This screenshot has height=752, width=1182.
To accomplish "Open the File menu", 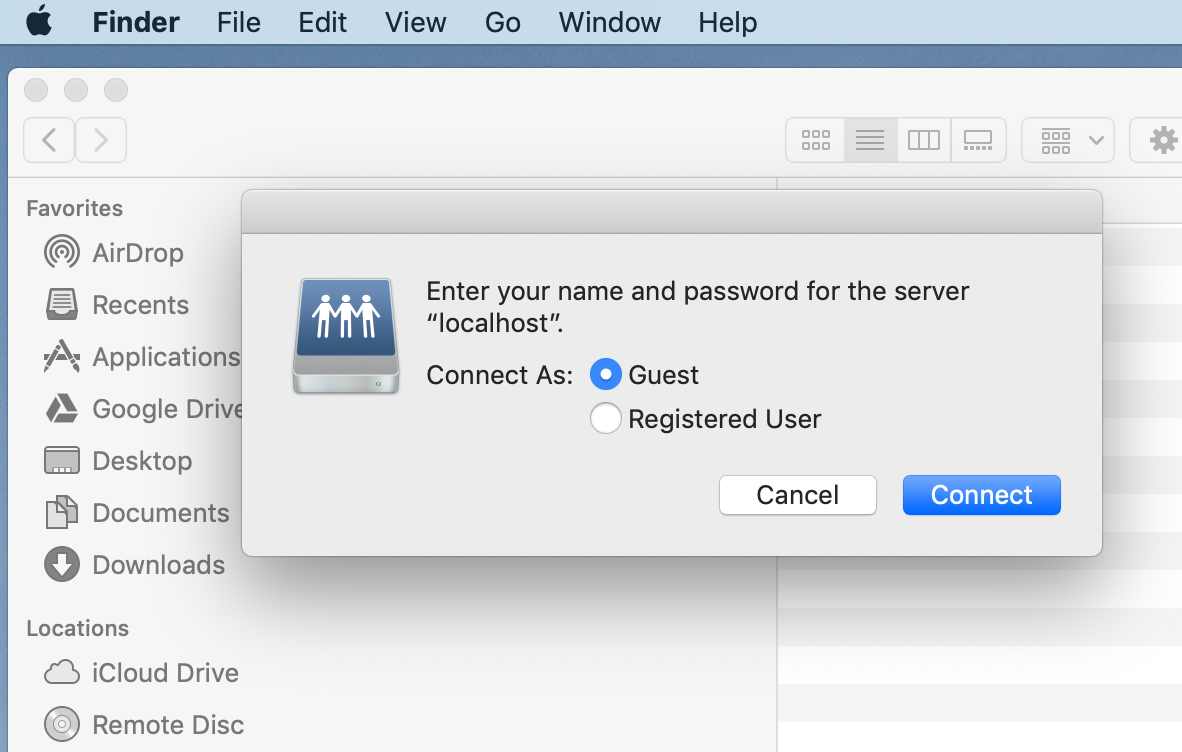I will pos(238,22).
